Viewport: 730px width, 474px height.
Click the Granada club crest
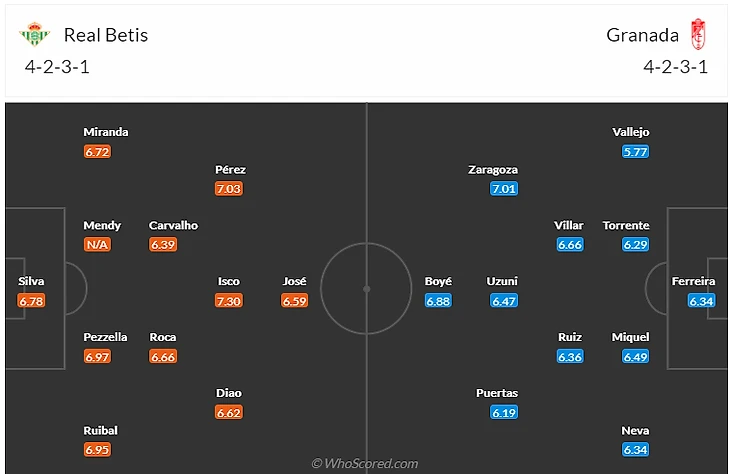(x=698, y=35)
